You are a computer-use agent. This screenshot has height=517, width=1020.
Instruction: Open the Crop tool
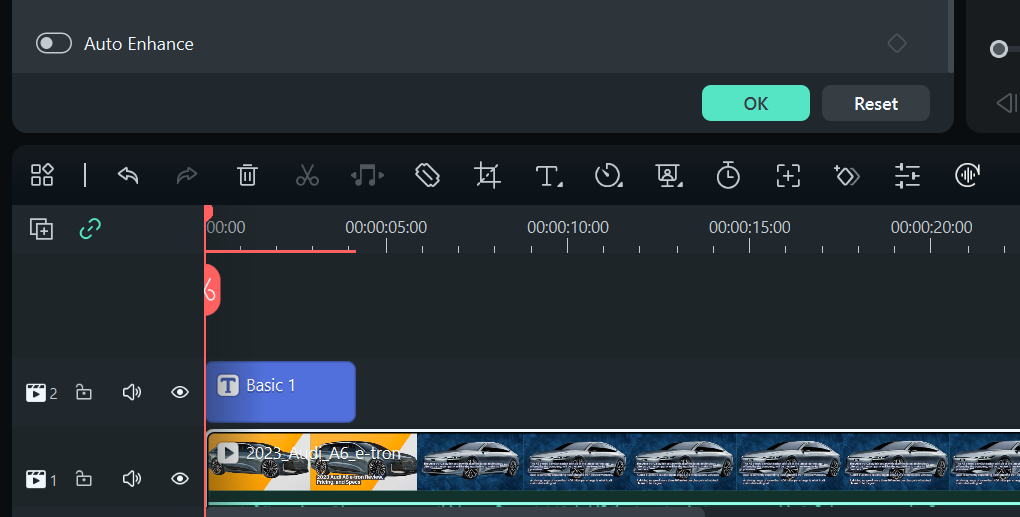tap(487, 175)
